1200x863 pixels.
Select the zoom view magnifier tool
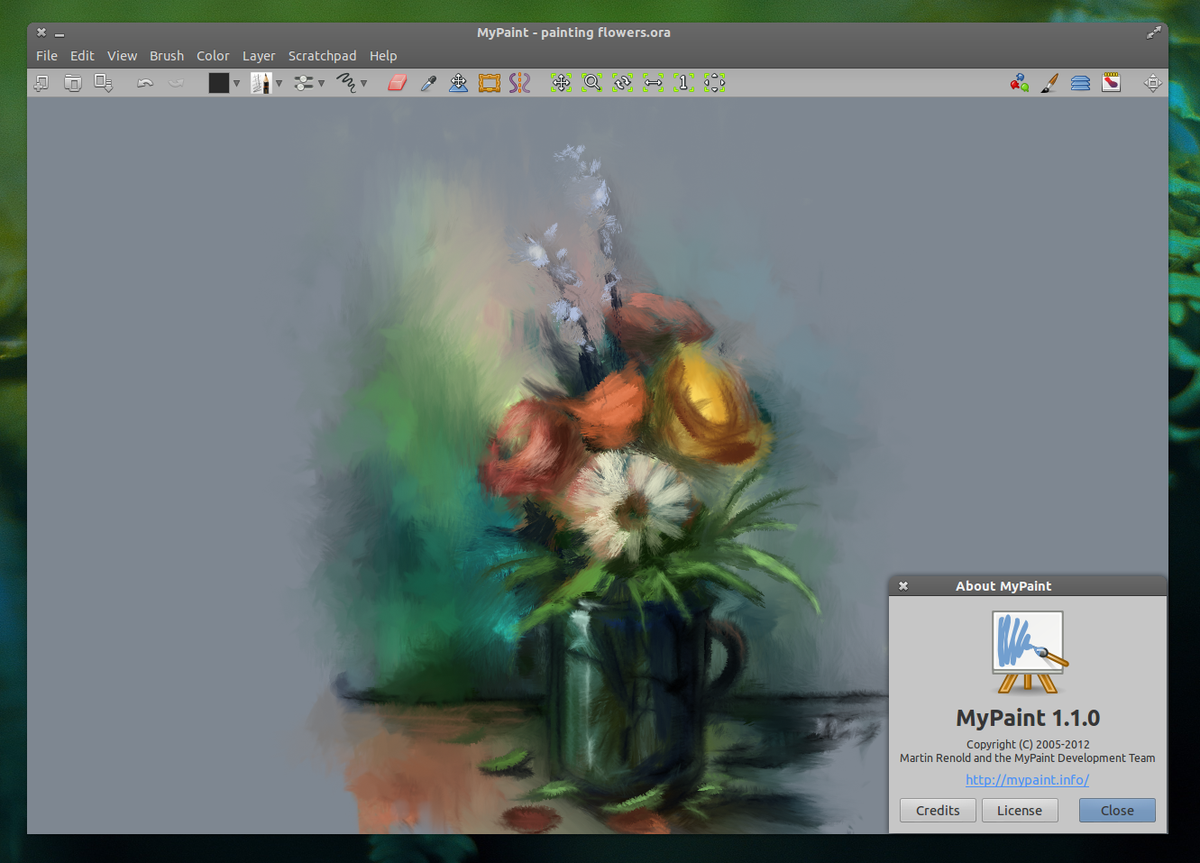[x=592, y=83]
